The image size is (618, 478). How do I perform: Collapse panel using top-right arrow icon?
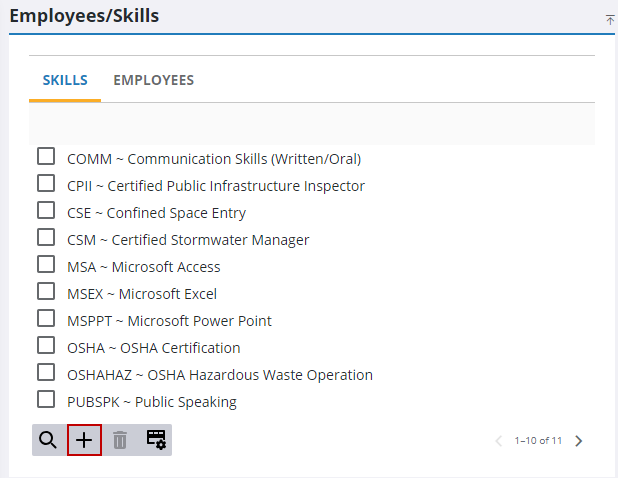pos(609,19)
